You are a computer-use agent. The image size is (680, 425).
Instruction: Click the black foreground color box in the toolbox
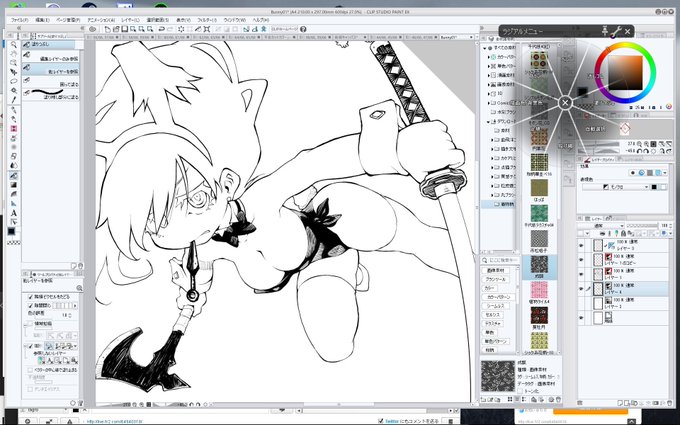[x=11, y=232]
